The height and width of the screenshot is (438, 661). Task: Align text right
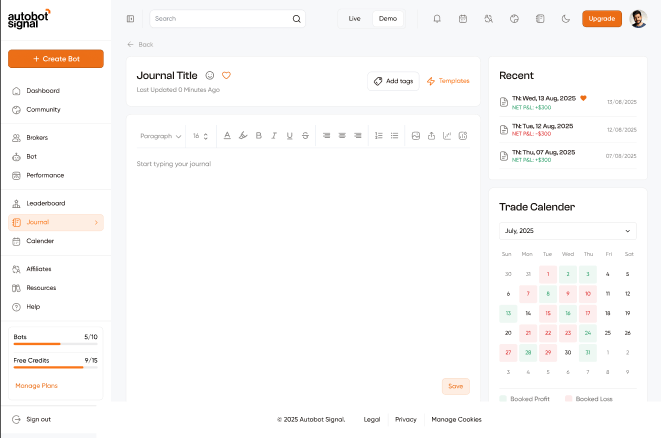[357, 136]
